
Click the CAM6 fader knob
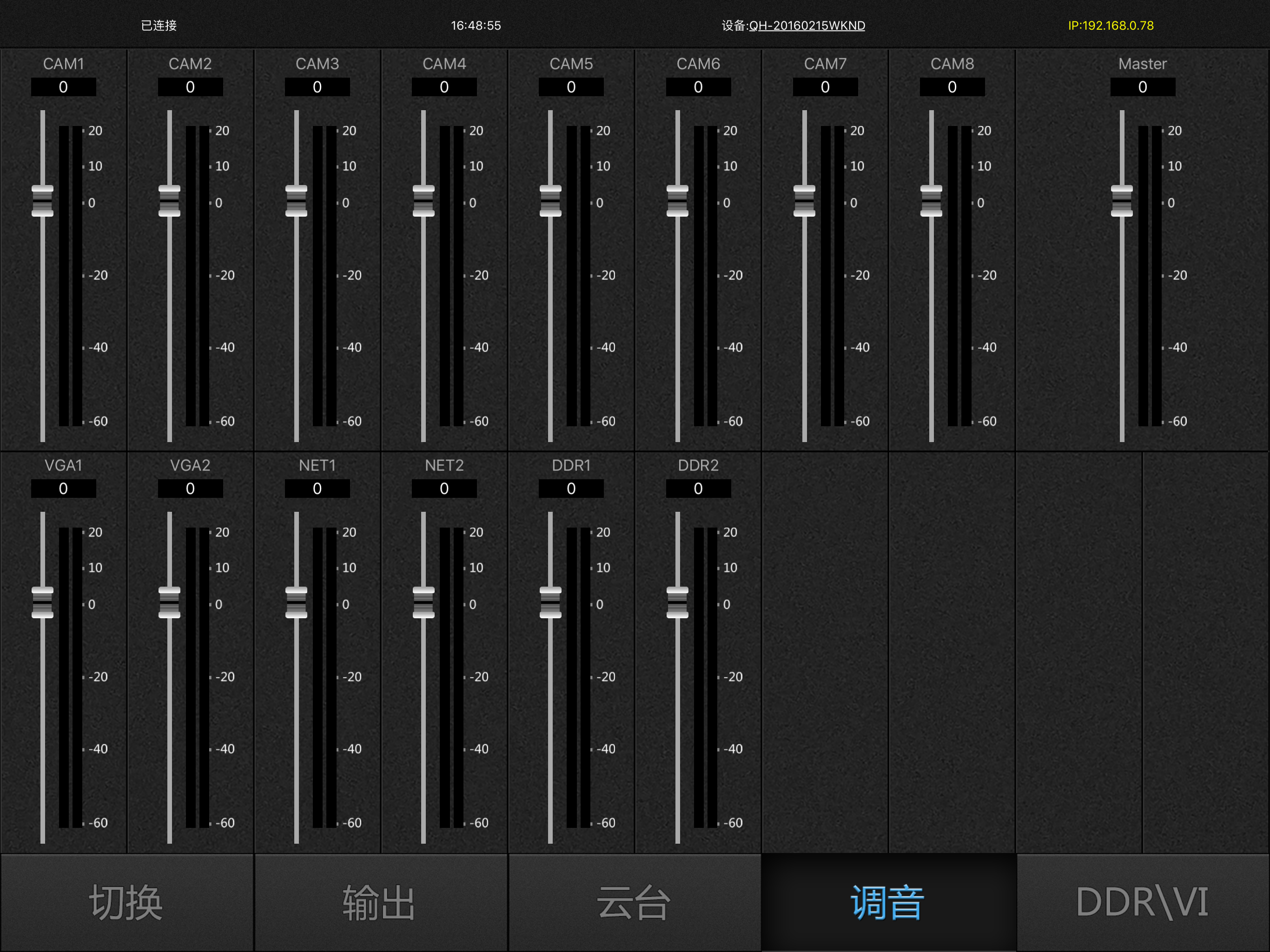click(677, 201)
